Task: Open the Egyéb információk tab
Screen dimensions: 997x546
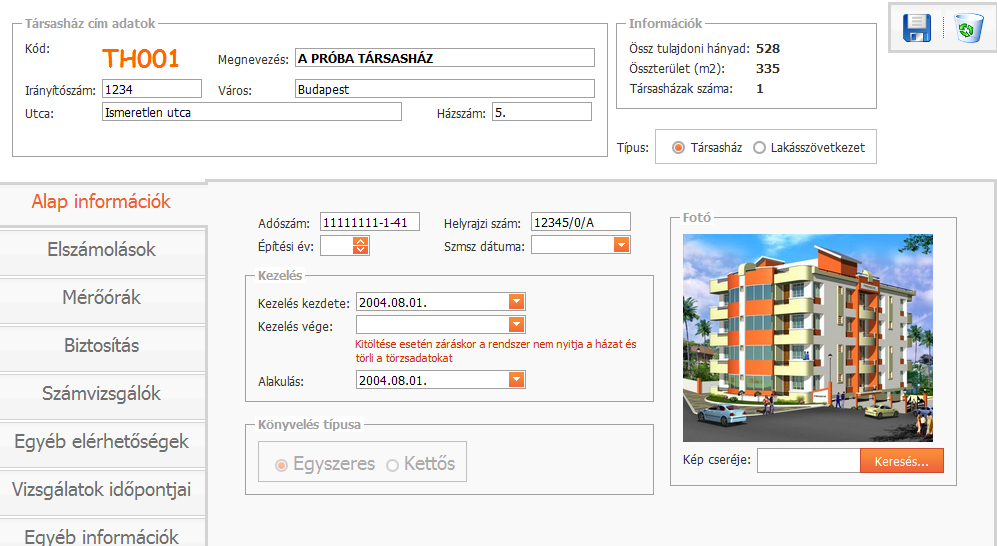Action: [102, 534]
